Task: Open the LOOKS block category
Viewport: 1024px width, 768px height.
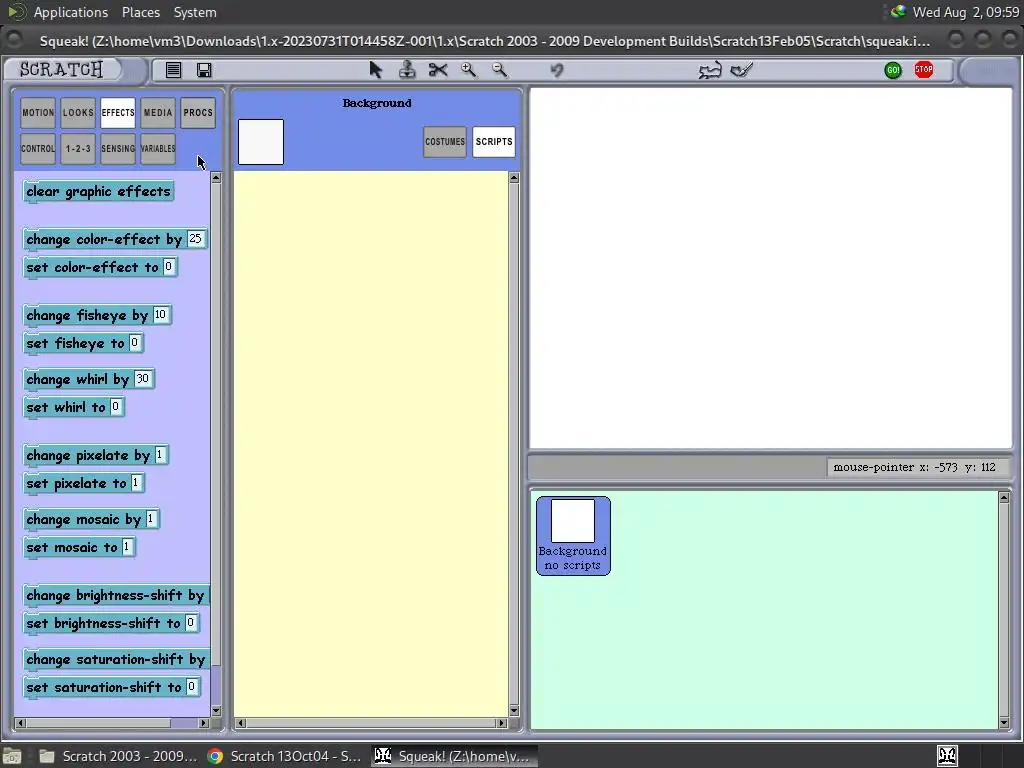Action: coord(78,113)
